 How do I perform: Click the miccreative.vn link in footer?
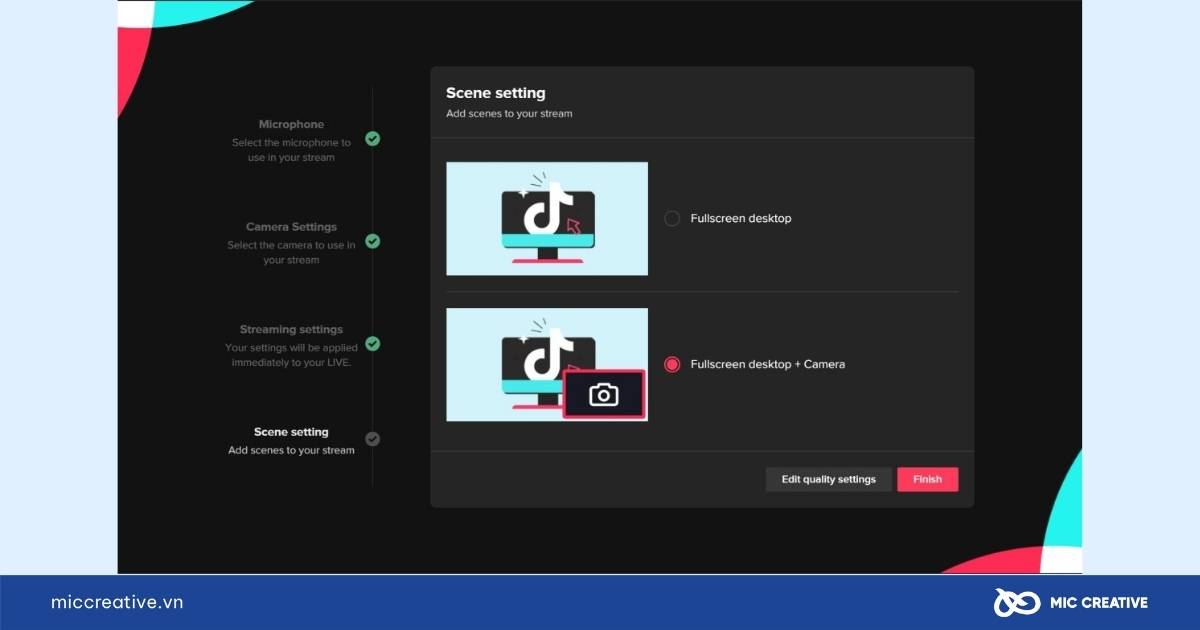pyautogui.click(x=117, y=602)
